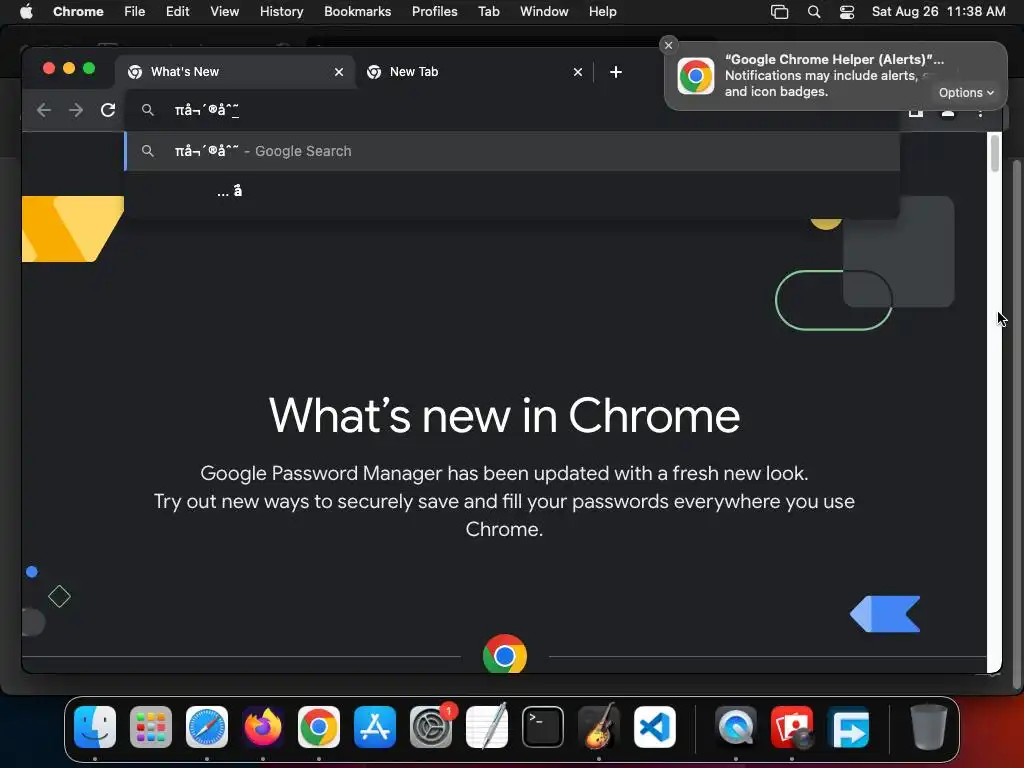Select the '... å' suggestion row
The image size is (1024, 768).
(513, 191)
